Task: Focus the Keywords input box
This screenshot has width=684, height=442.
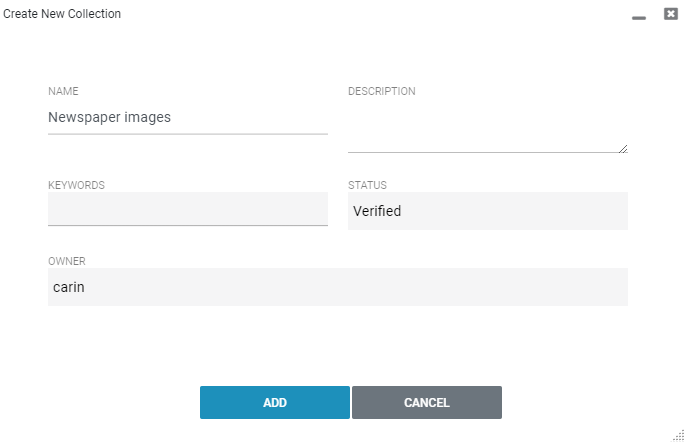Action: (x=188, y=209)
